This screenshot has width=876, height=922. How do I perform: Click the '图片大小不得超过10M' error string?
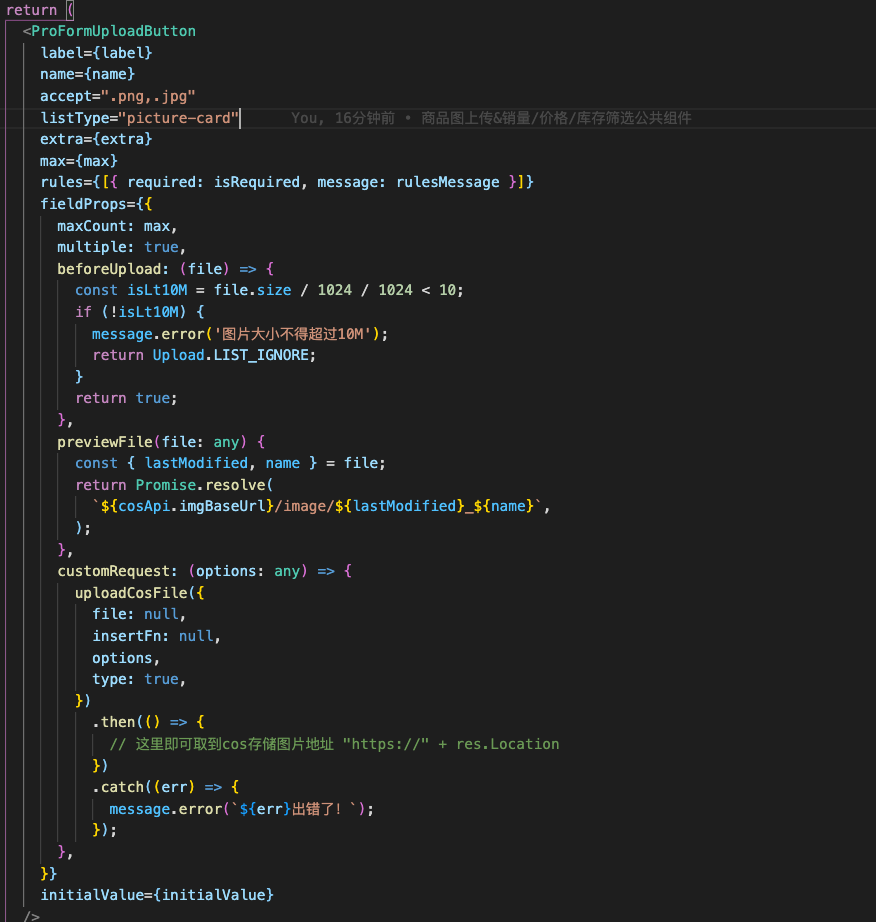click(x=292, y=334)
